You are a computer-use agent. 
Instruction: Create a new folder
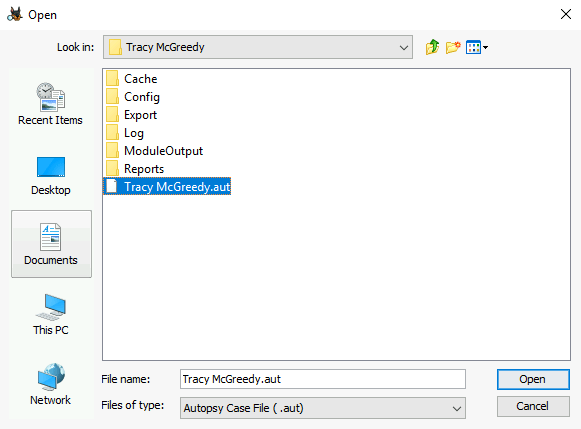coord(453,47)
